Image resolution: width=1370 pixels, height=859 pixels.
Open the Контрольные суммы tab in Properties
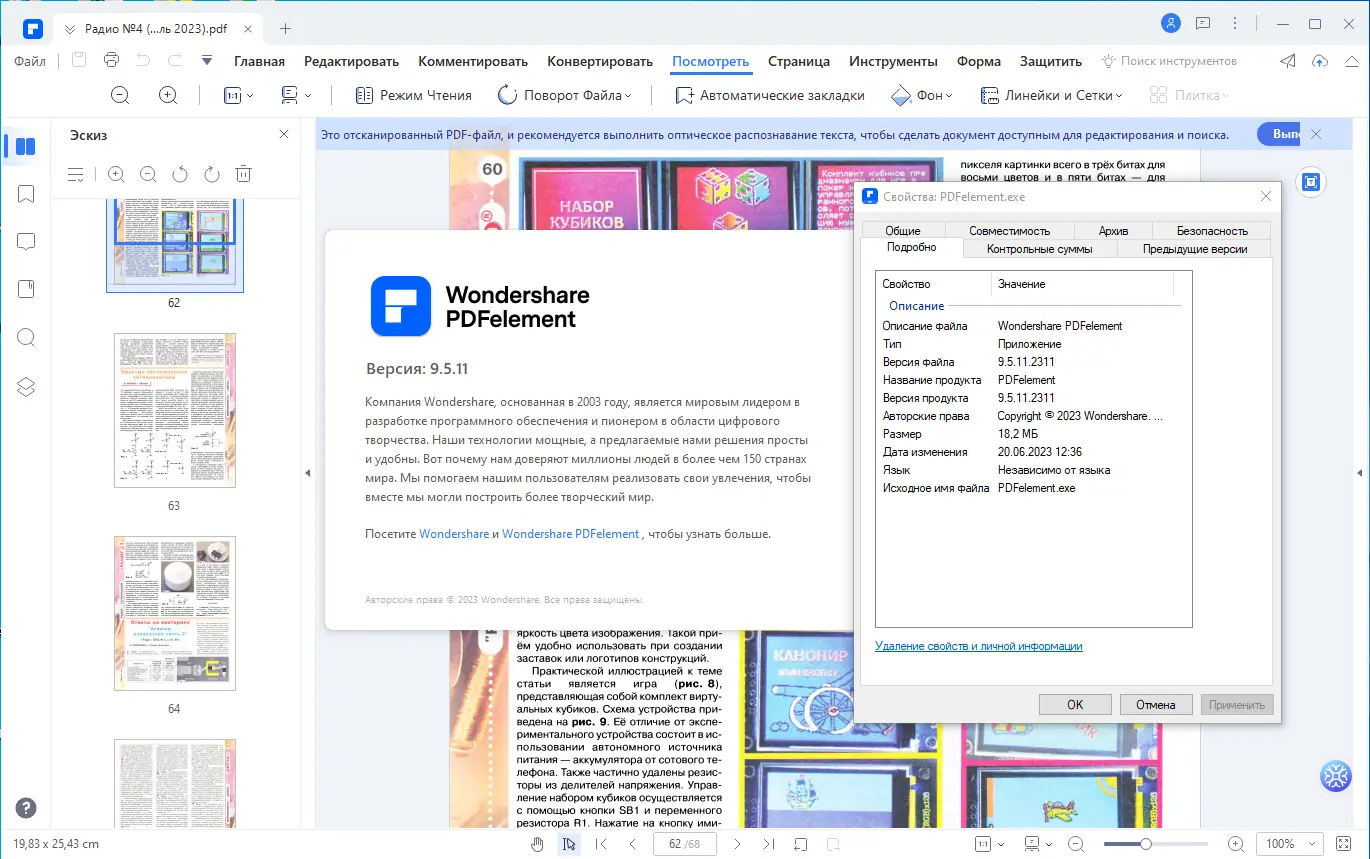[x=1040, y=249]
